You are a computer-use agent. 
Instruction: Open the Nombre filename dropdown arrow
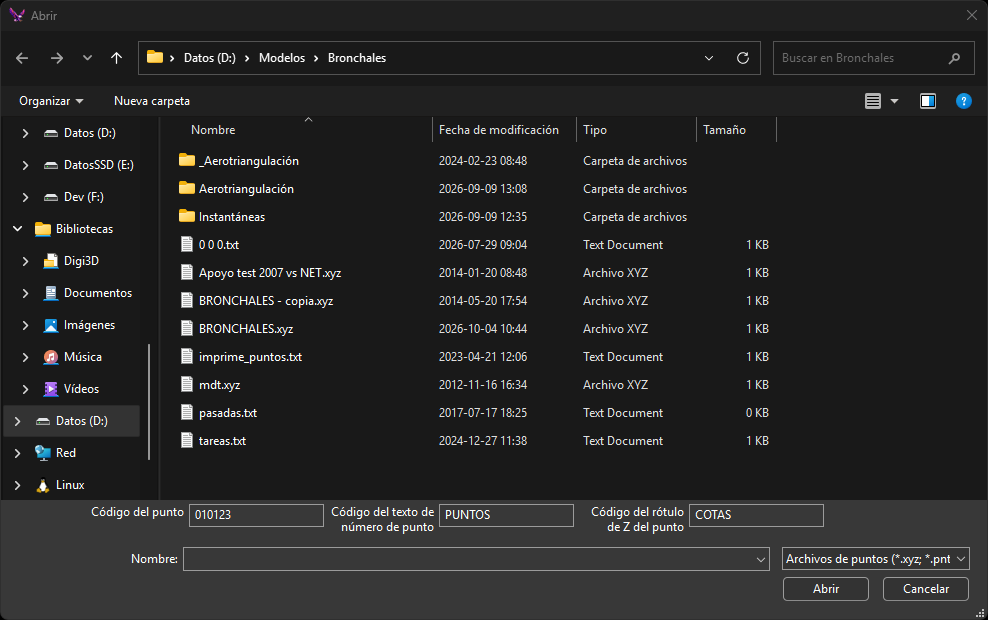761,560
